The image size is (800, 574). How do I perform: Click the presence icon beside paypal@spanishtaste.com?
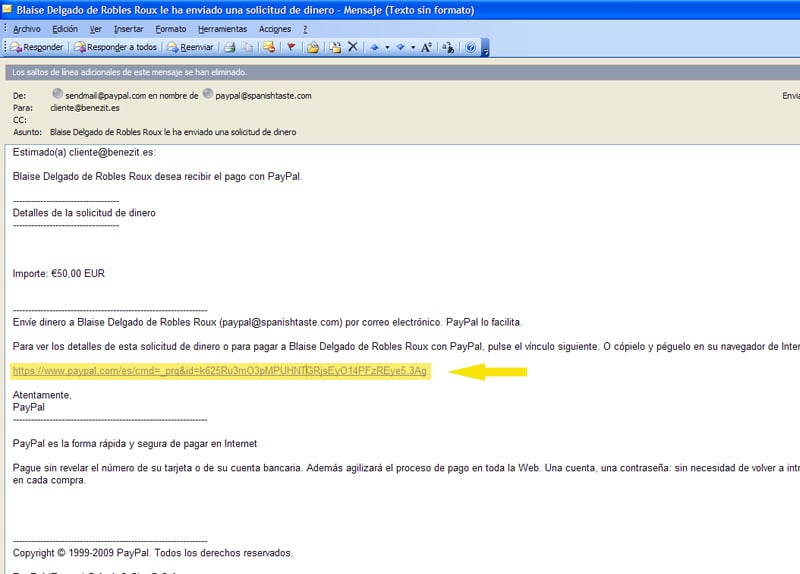[208, 94]
